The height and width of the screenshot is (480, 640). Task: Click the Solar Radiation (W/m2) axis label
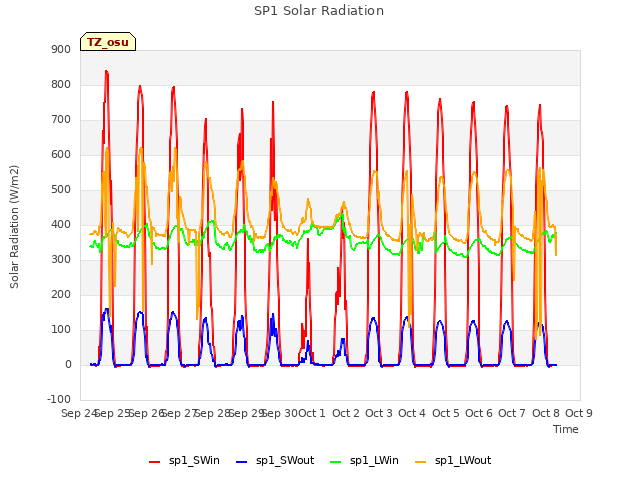pyautogui.click(x=14, y=227)
